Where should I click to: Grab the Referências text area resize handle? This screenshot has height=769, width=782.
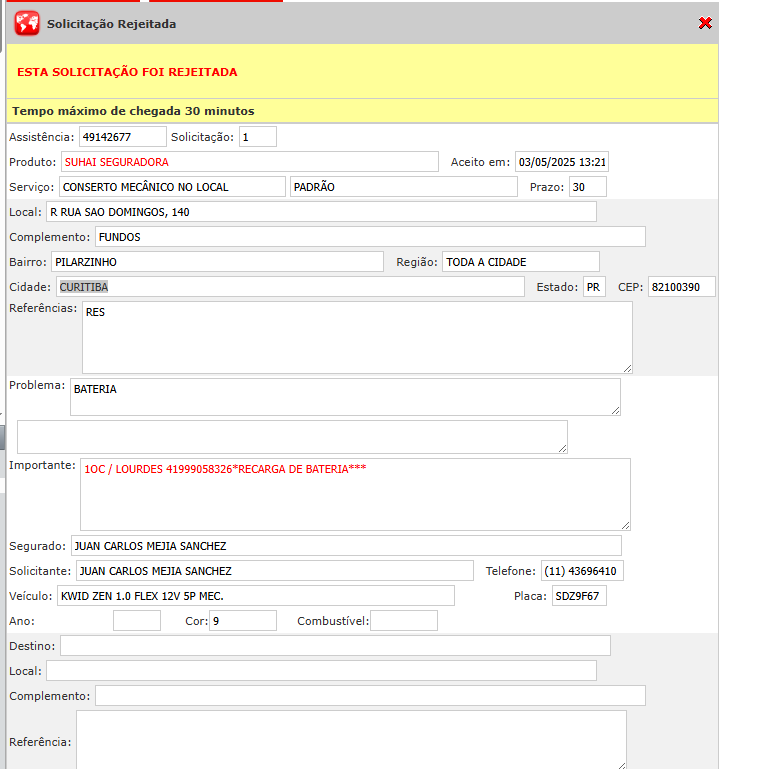[x=626, y=367]
